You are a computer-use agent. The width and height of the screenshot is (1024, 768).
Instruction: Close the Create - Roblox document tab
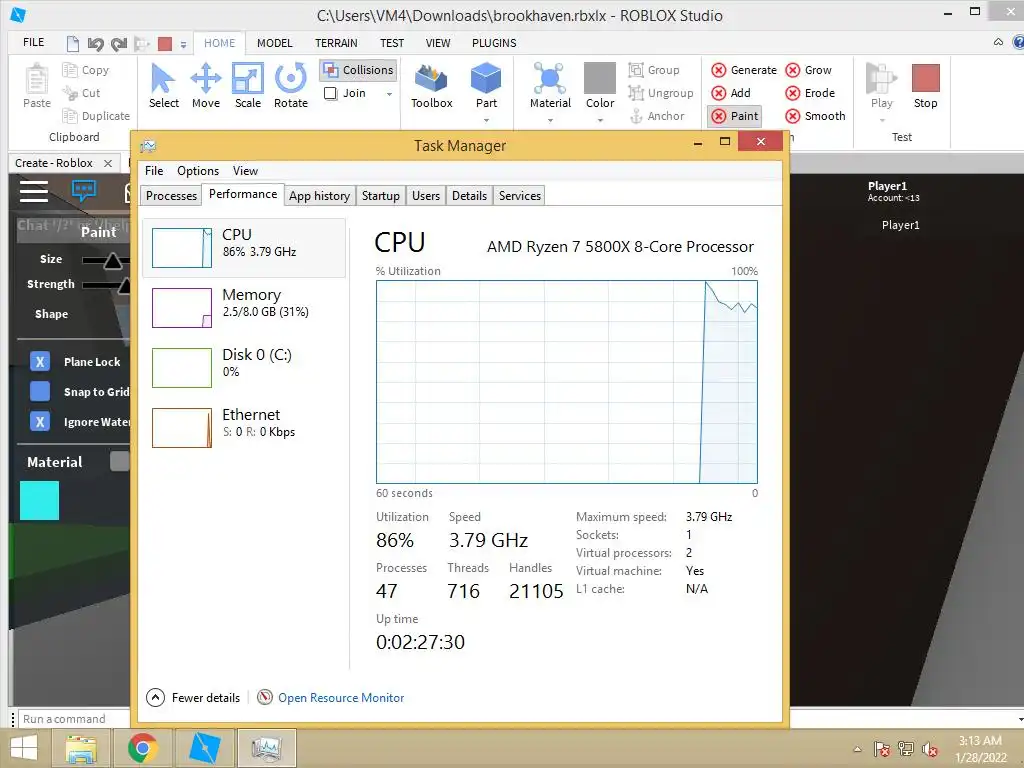(108, 163)
